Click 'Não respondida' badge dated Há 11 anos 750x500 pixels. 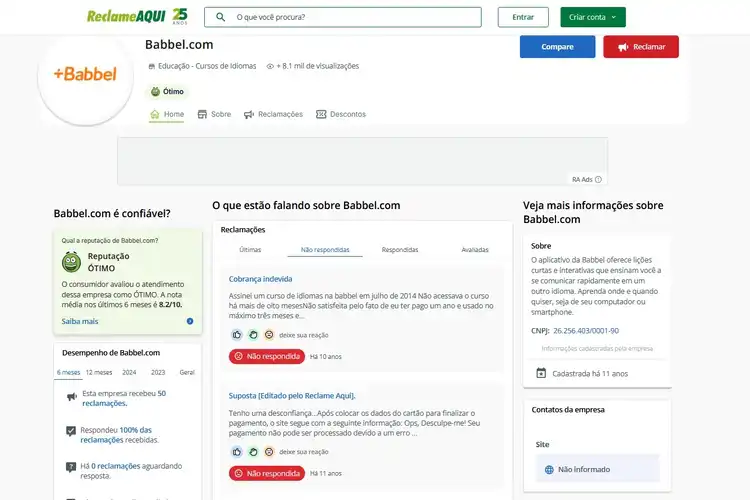point(267,473)
